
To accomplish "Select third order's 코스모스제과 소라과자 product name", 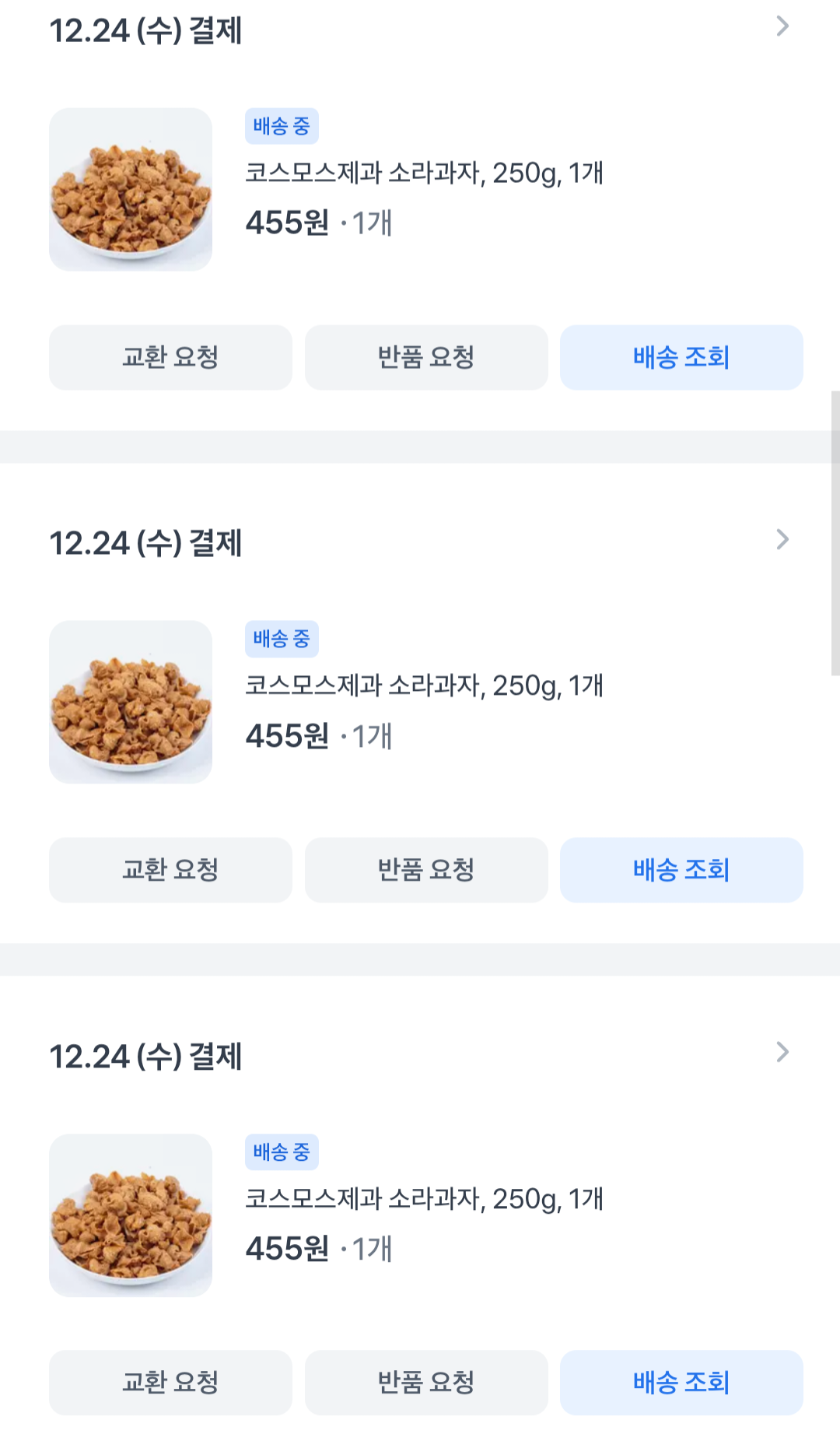I will tap(424, 1198).
